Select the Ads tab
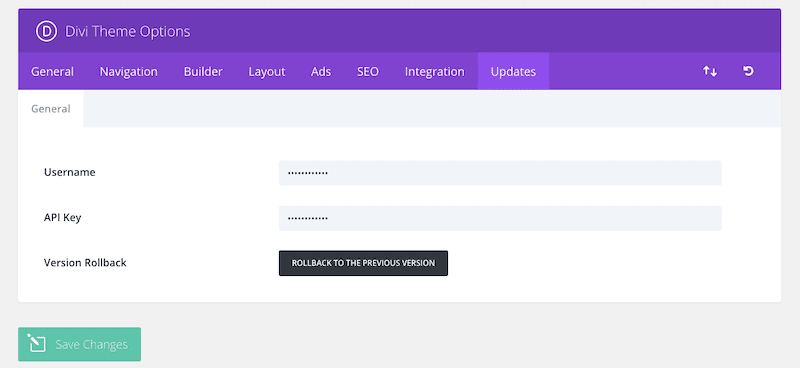This screenshot has width=800, height=368. click(x=321, y=71)
